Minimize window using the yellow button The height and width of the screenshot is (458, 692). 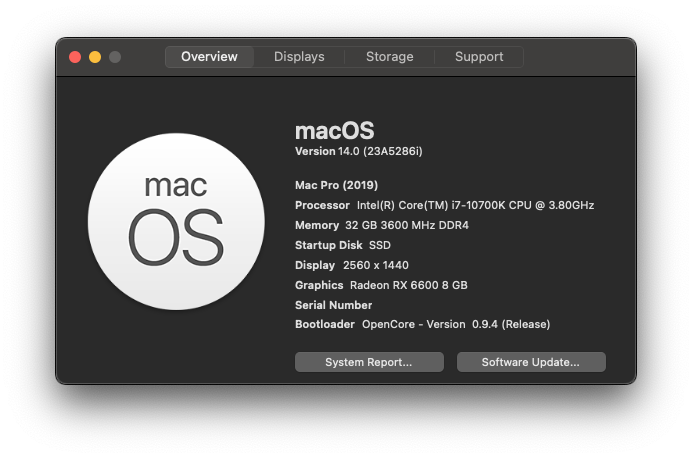[x=95, y=57]
